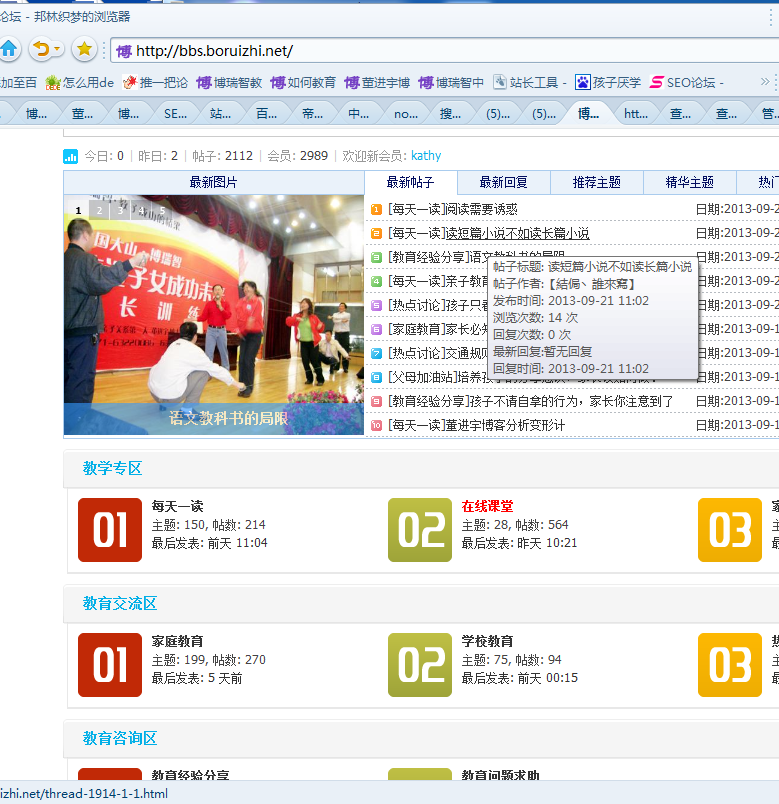Select the 推荐主题 tab
Screen dimensions: 779x804
click(597, 183)
